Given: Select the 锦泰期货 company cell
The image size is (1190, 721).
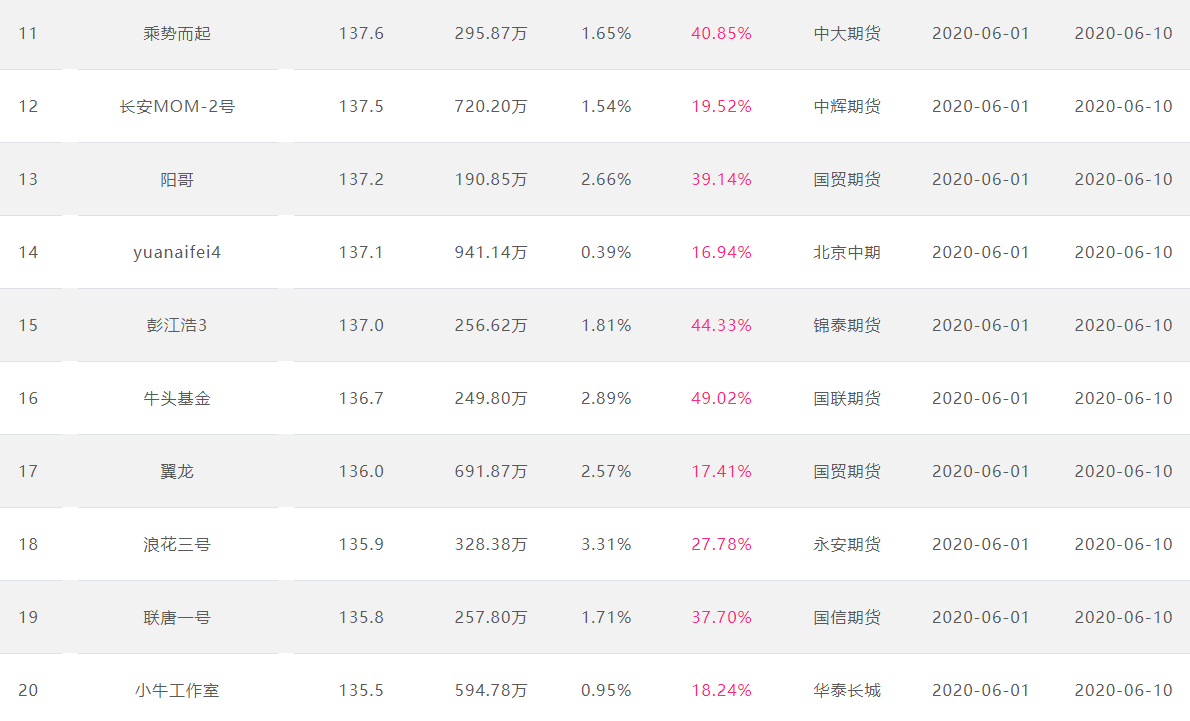Looking at the screenshot, I should point(847,325).
